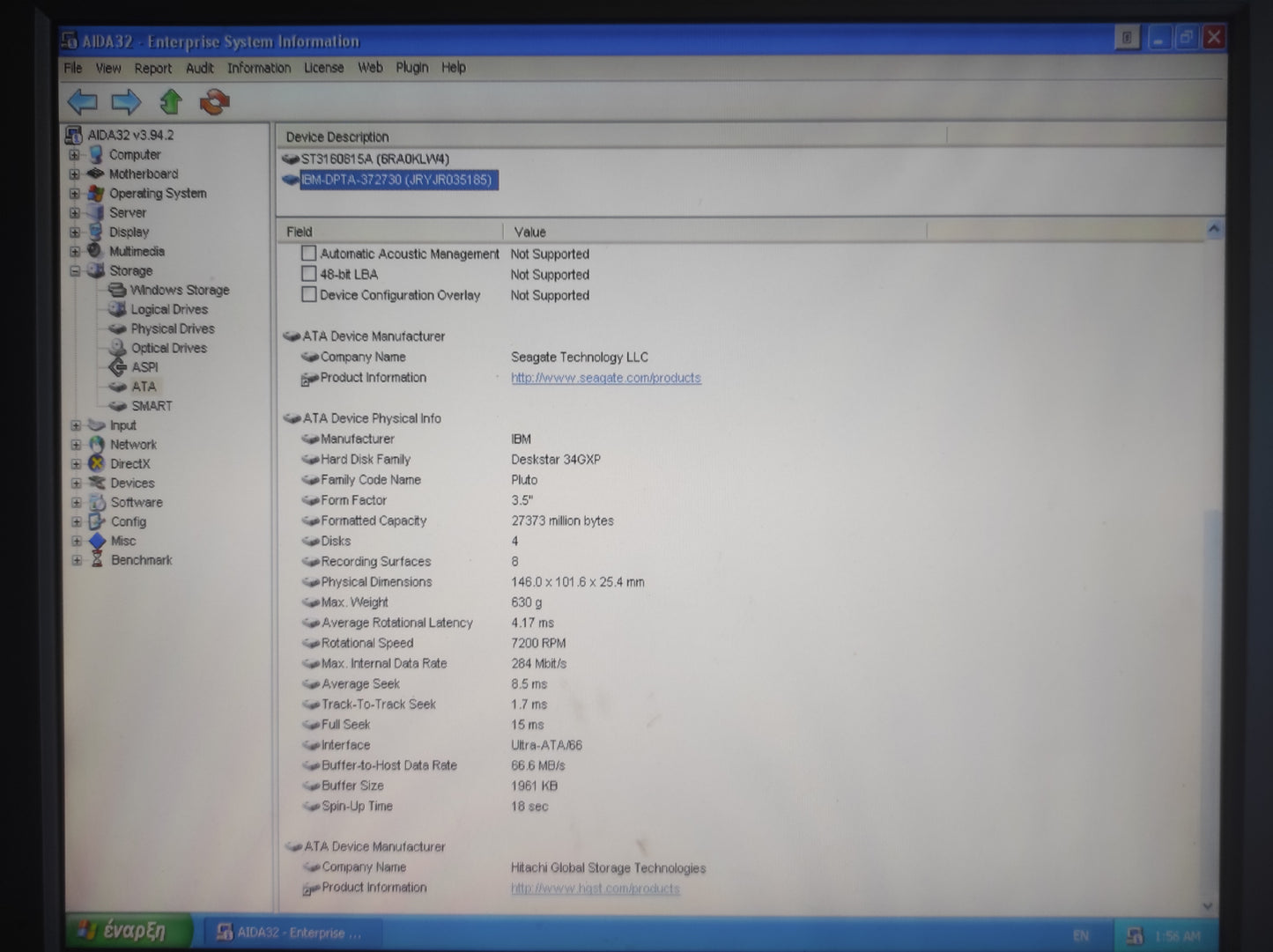Click the Back arrow toolbar icon
The height and width of the screenshot is (952, 1273).
[83, 102]
